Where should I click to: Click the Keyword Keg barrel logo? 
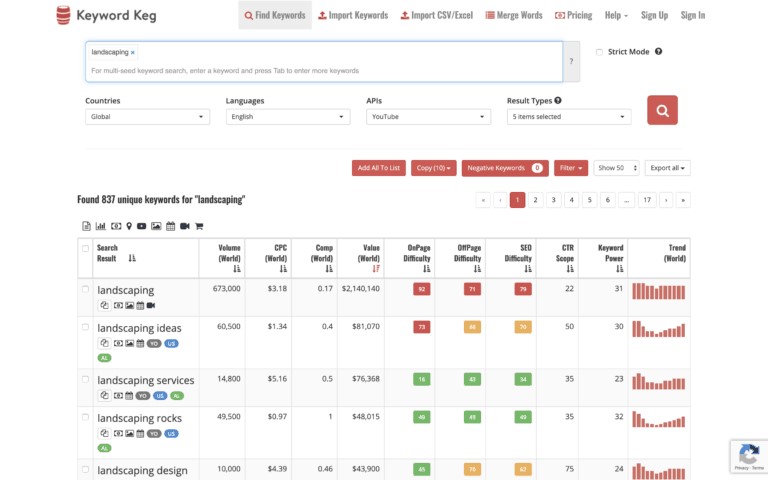(x=63, y=15)
